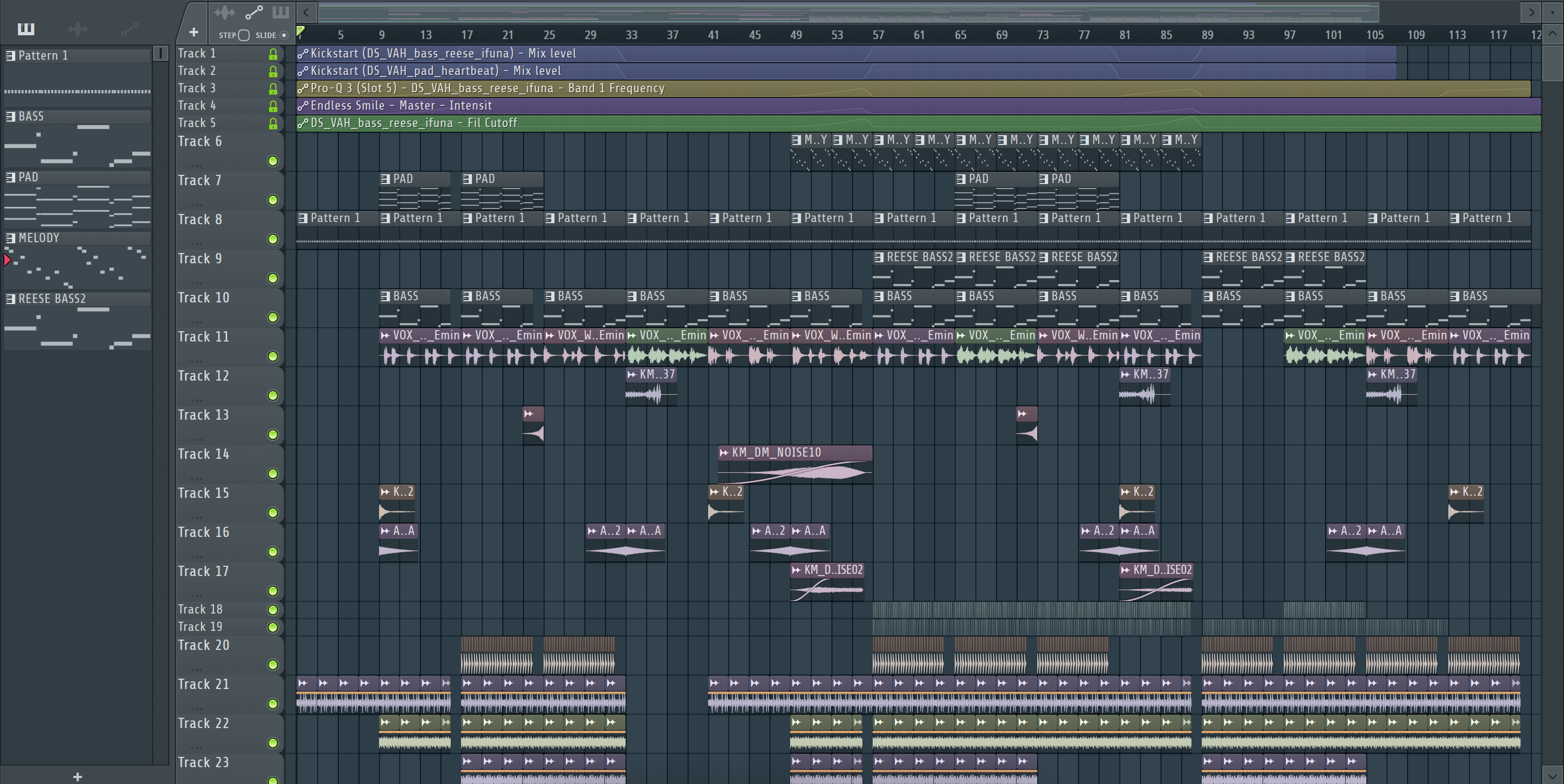Viewport: 1564px width, 784px height.
Task: Click the picker panel scroll handle beside Pattern 1
Action: tap(161, 53)
